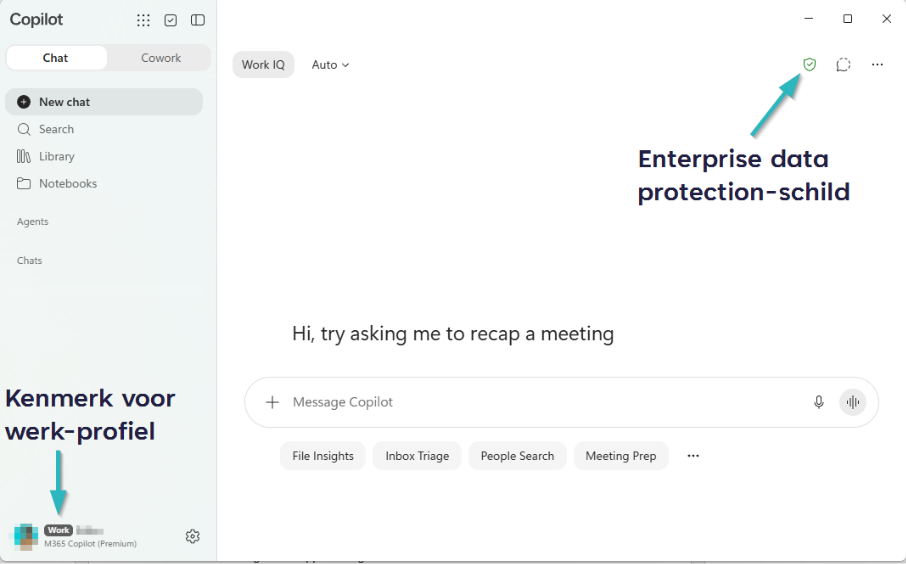Image resolution: width=906 pixels, height=564 pixels.
Task: Click the green enterprise data protection shield
Action: [x=810, y=64]
